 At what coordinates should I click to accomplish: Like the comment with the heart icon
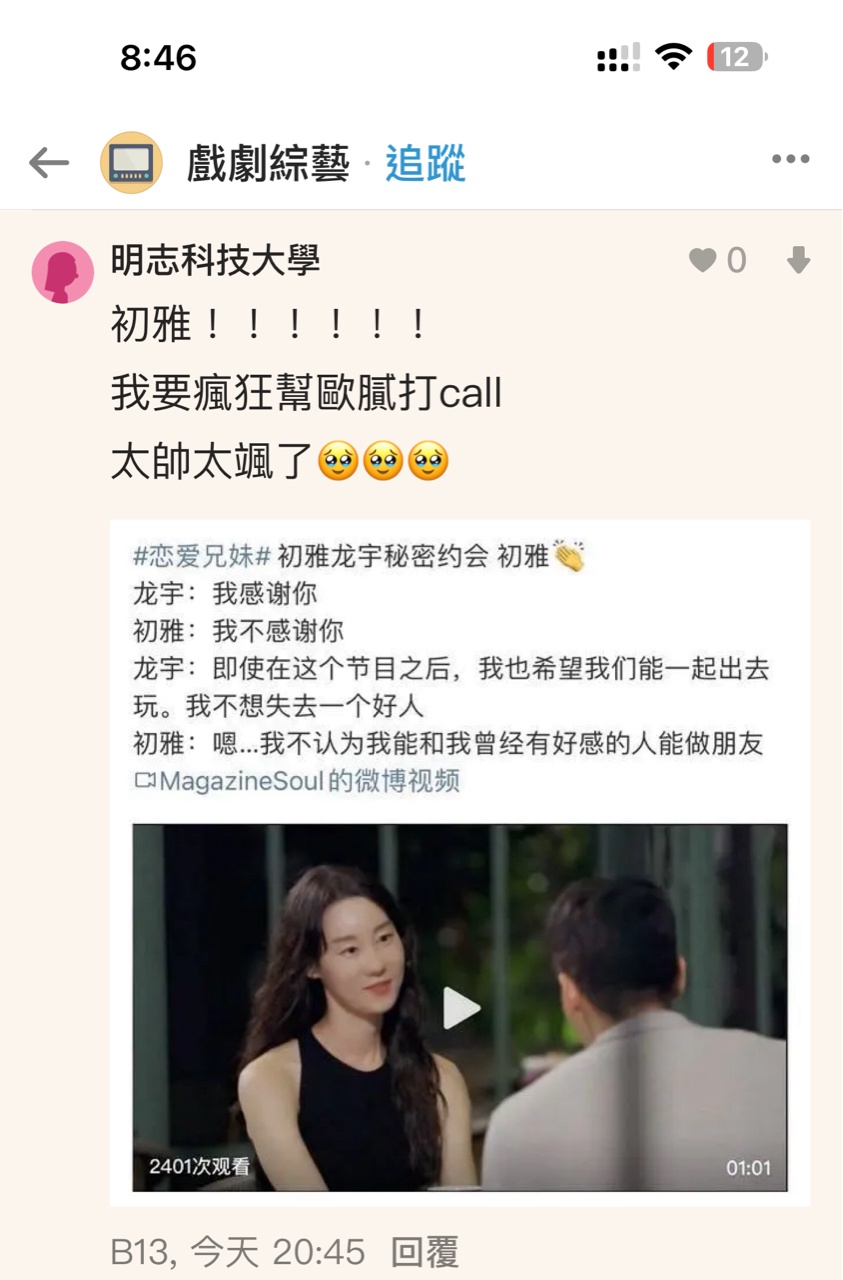coord(703,261)
